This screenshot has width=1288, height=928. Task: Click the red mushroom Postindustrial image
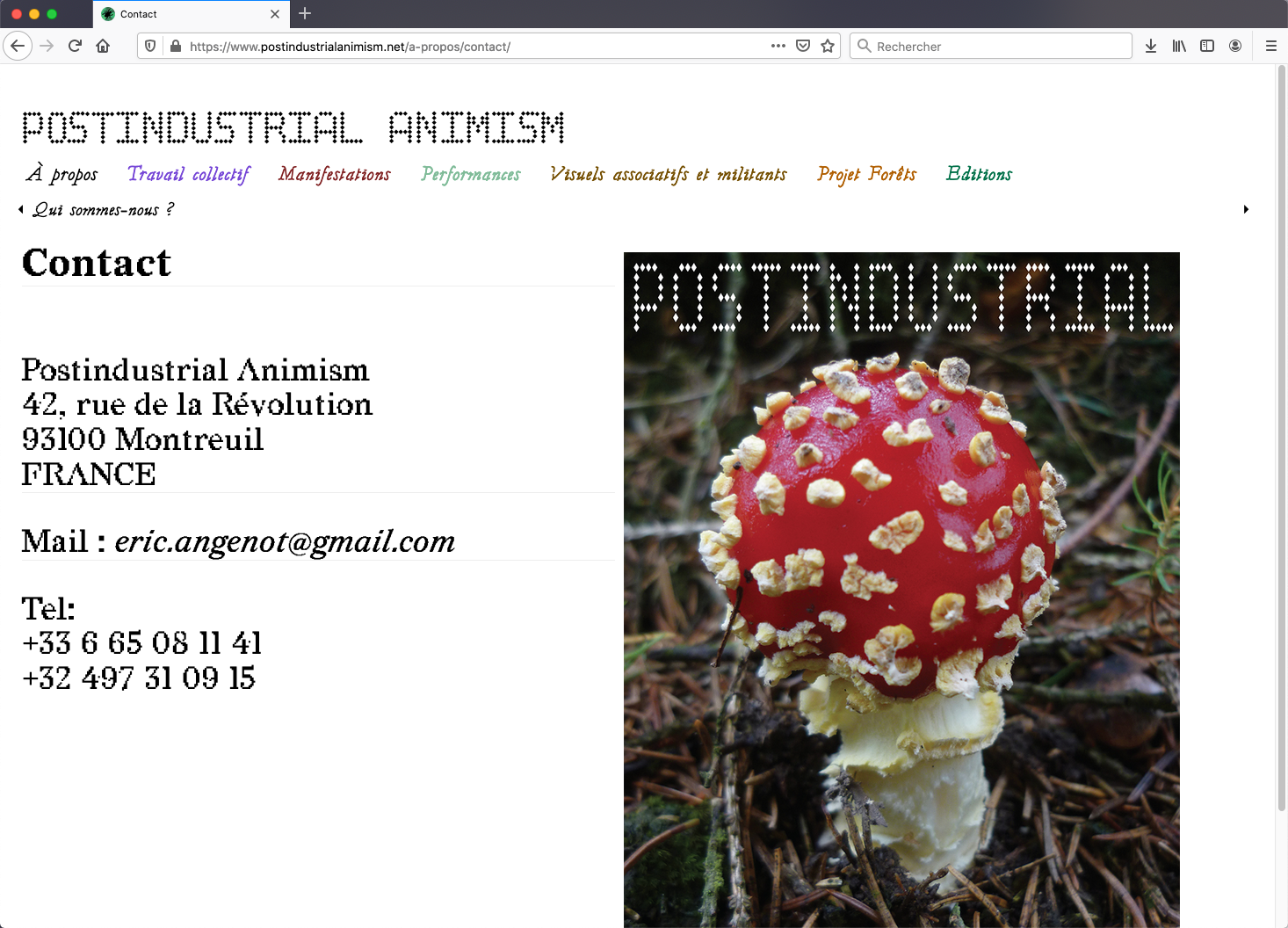(901, 590)
